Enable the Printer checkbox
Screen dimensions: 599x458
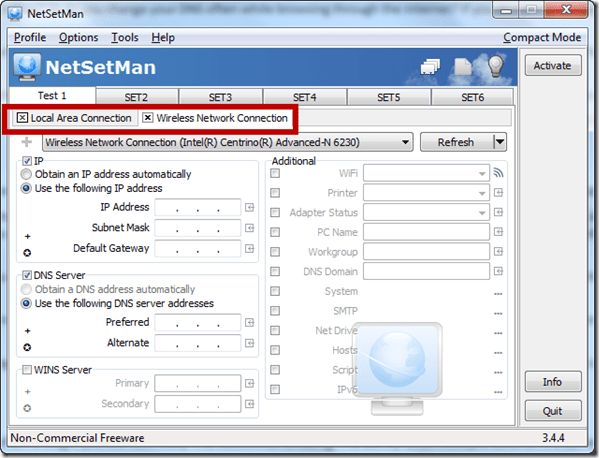(x=275, y=193)
